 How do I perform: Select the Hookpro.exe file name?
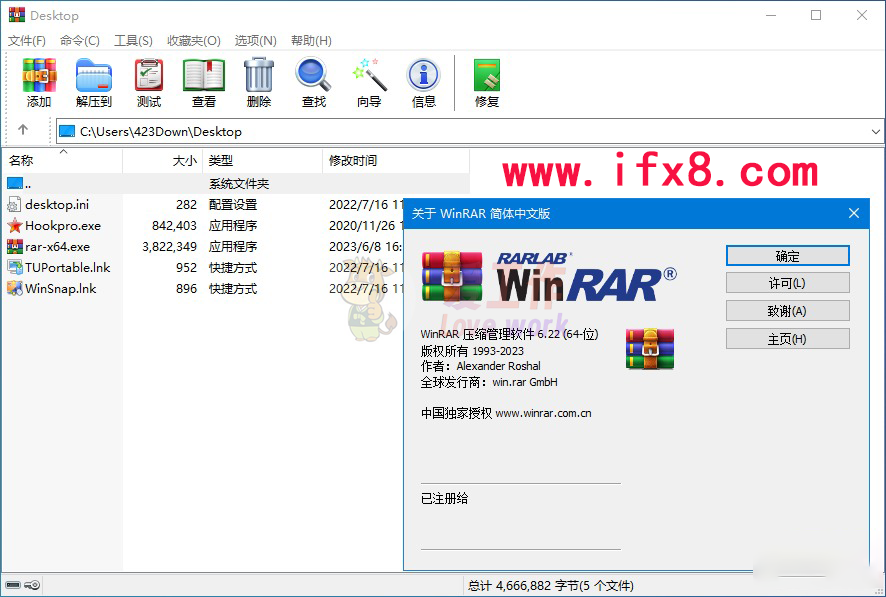tap(63, 225)
